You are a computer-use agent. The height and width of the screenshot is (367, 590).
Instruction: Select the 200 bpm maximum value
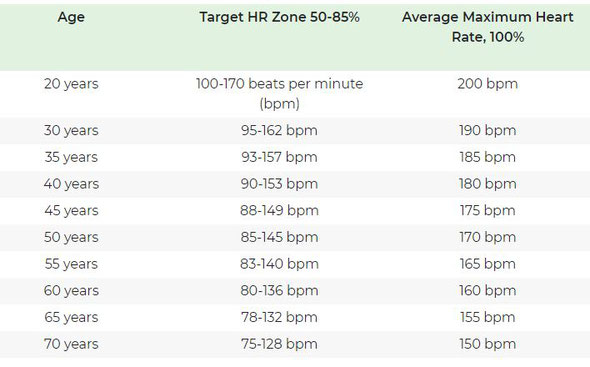click(488, 84)
